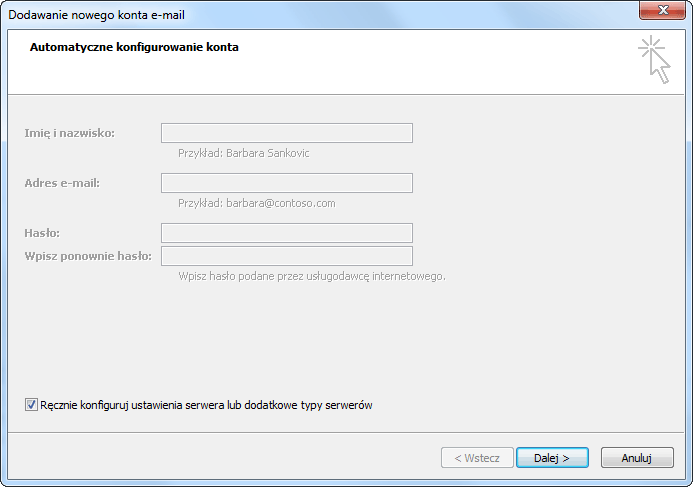This screenshot has width=693, height=487.
Task: Click the Wpisz hasło podane przez usługodawcę text
Action: click(312, 276)
